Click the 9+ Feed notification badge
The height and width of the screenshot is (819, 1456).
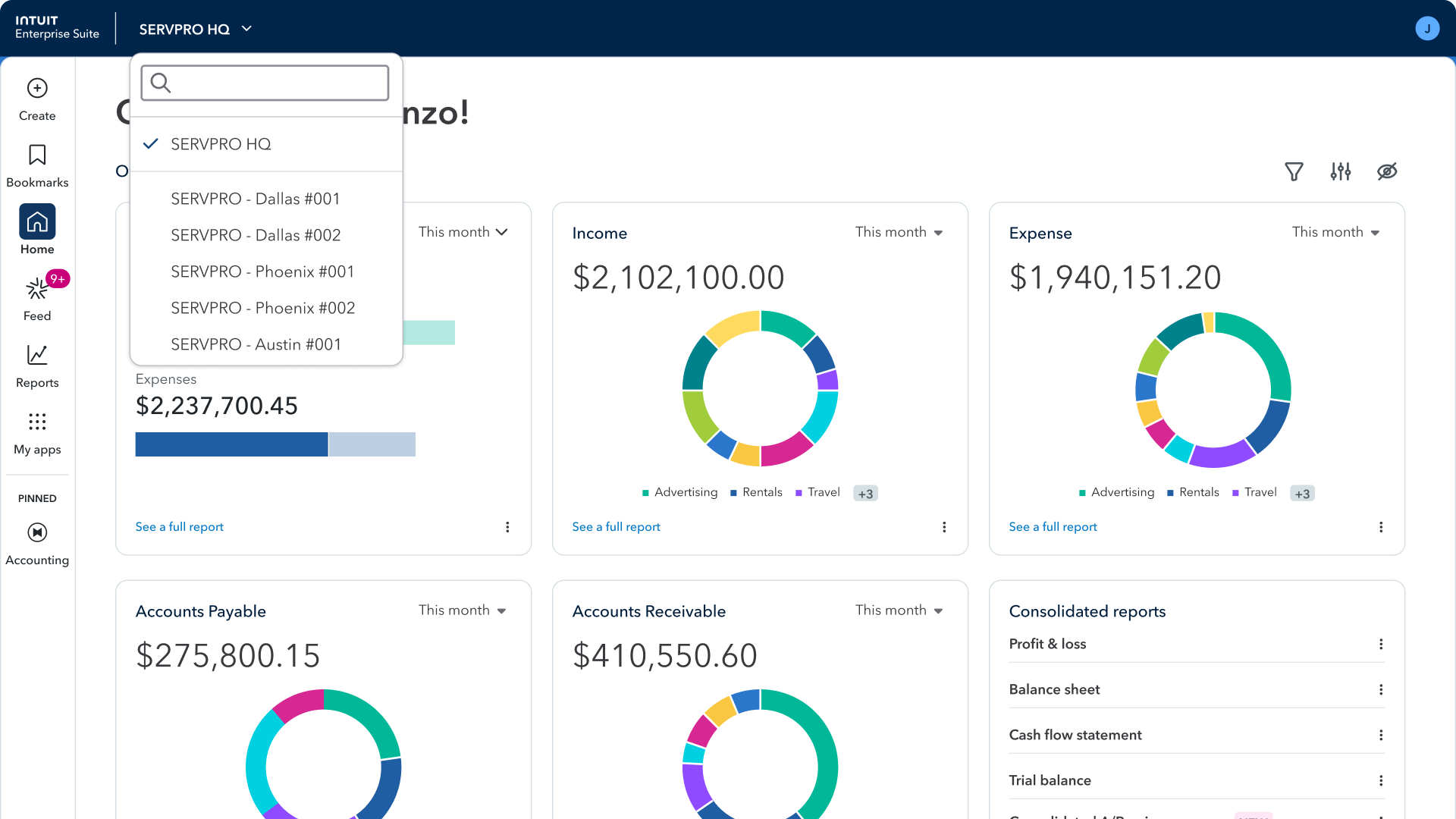58,279
